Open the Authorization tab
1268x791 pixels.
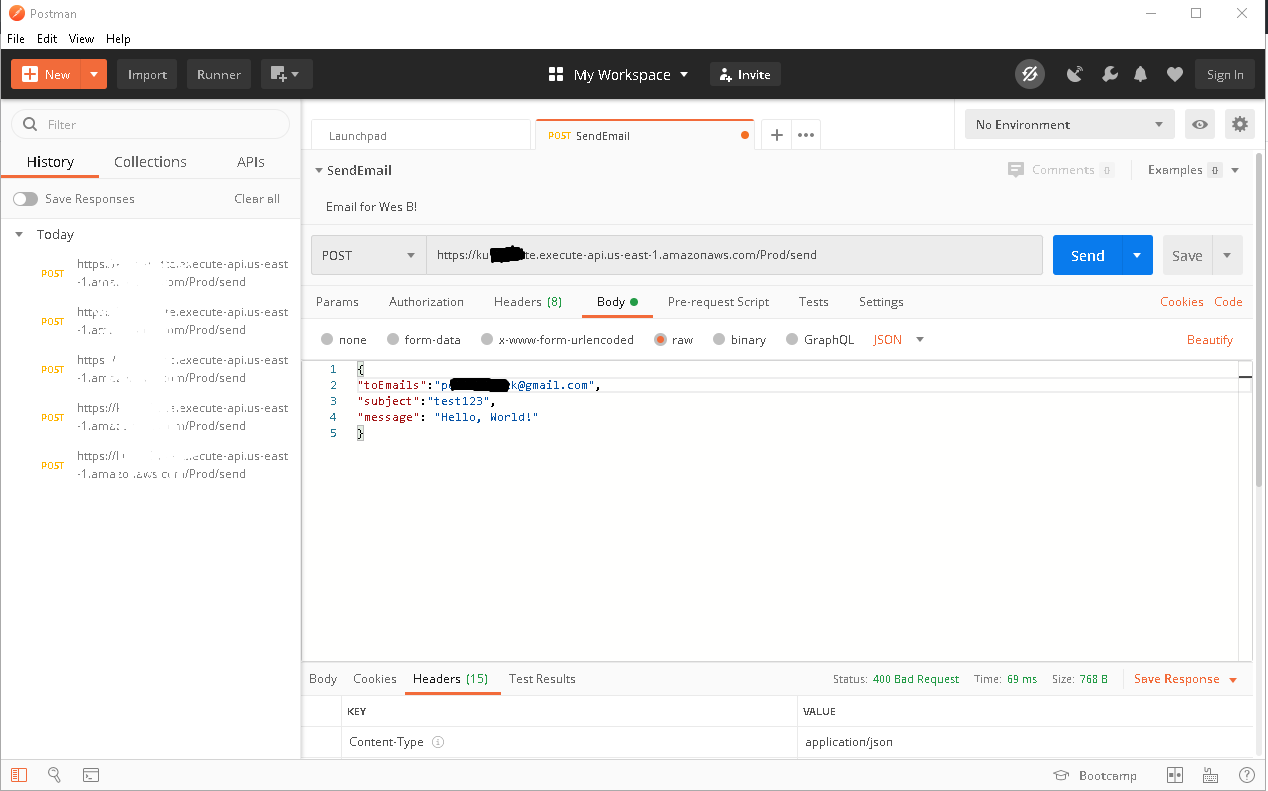pos(426,302)
